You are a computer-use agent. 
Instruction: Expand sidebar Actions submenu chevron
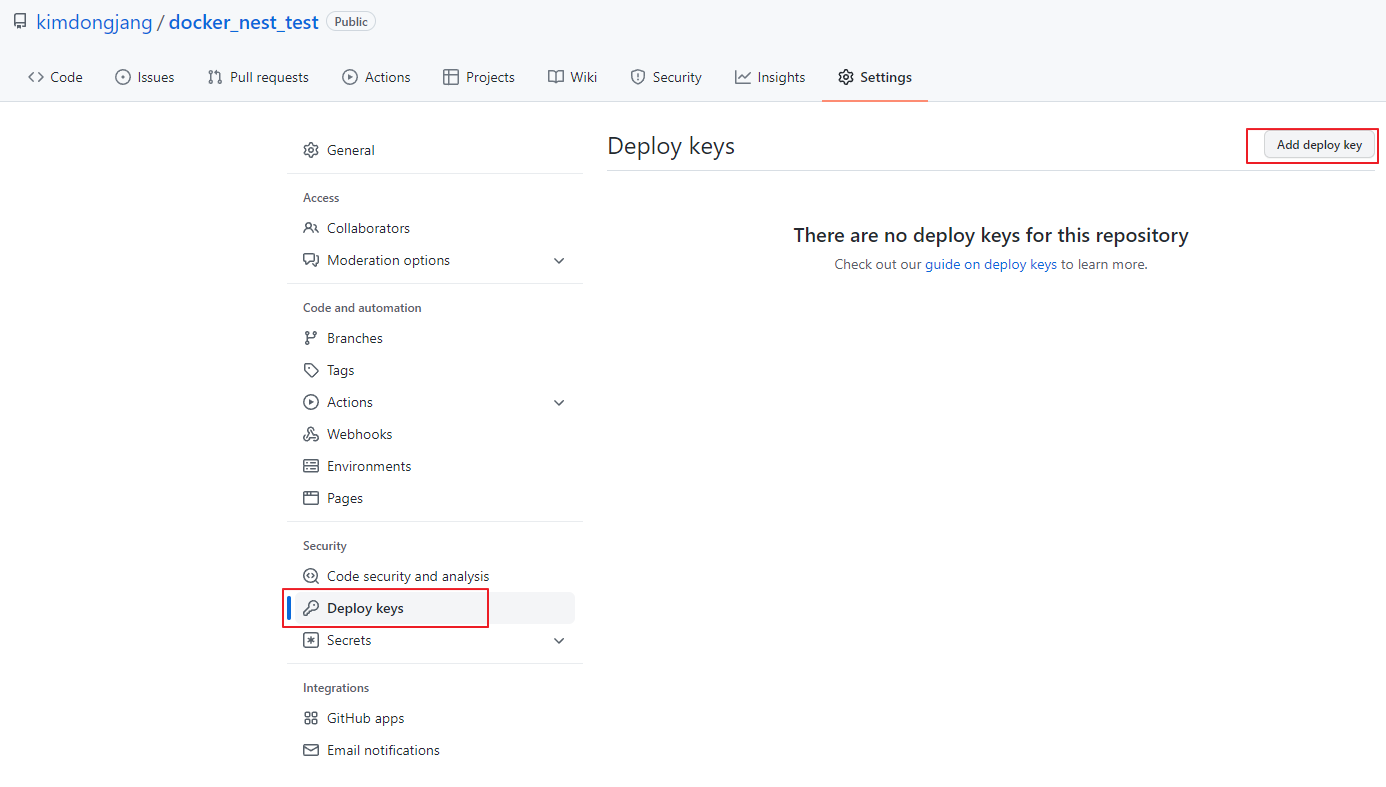559,402
